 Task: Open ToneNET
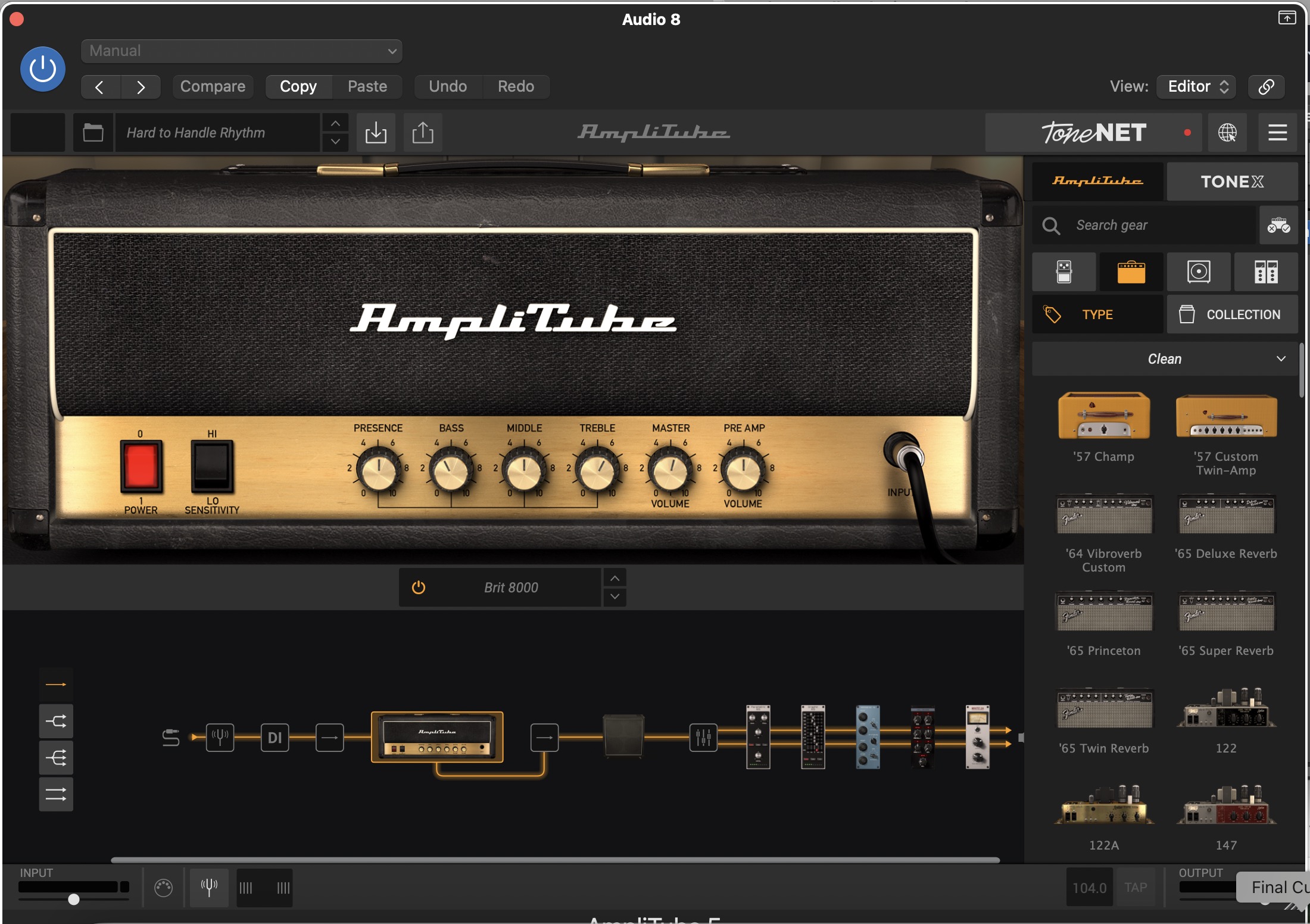(x=1093, y=132)
